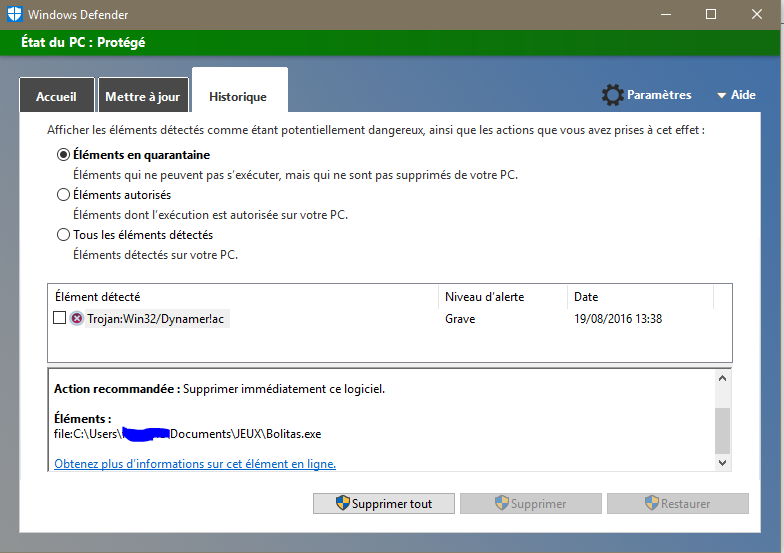Open Obtenez plus d'informations en ligne link
Screen dimensions: 784x553
(x=195, y=464)
